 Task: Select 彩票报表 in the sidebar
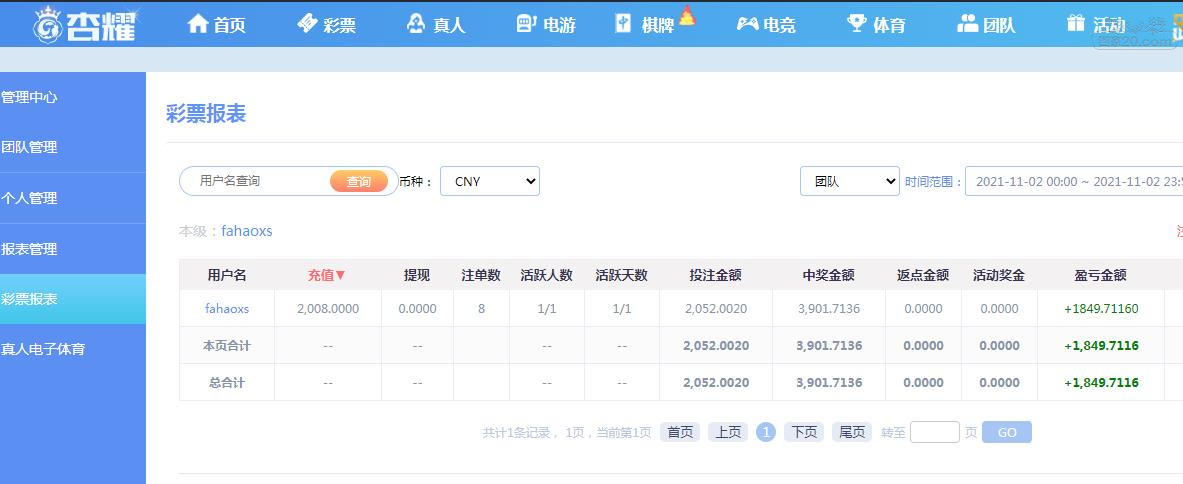coord(72,299)
